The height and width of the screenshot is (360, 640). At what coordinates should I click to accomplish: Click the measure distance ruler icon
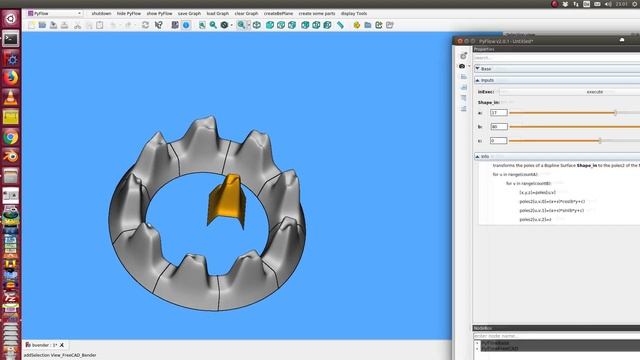340,25
